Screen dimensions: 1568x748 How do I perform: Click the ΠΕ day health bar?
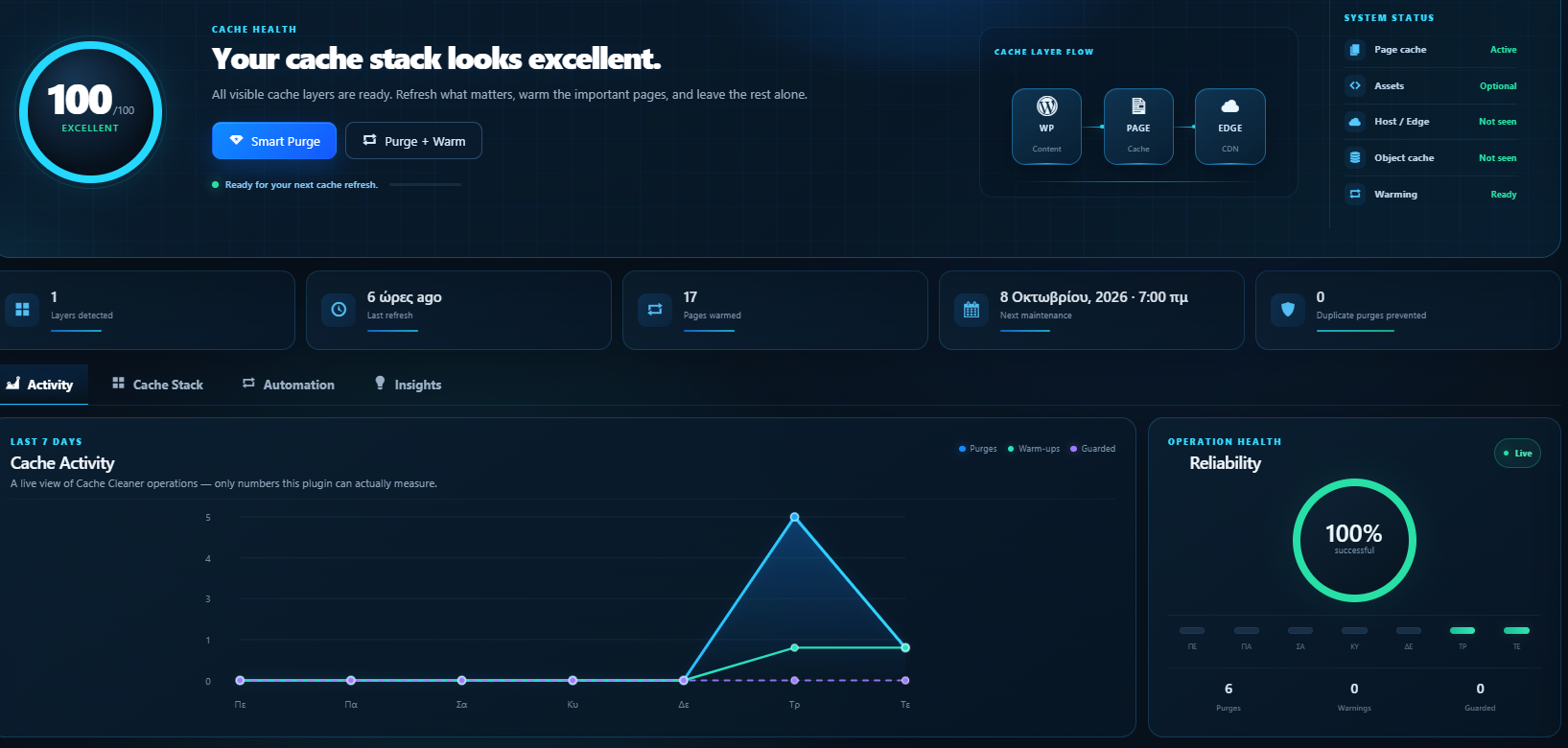point(1192,630)
